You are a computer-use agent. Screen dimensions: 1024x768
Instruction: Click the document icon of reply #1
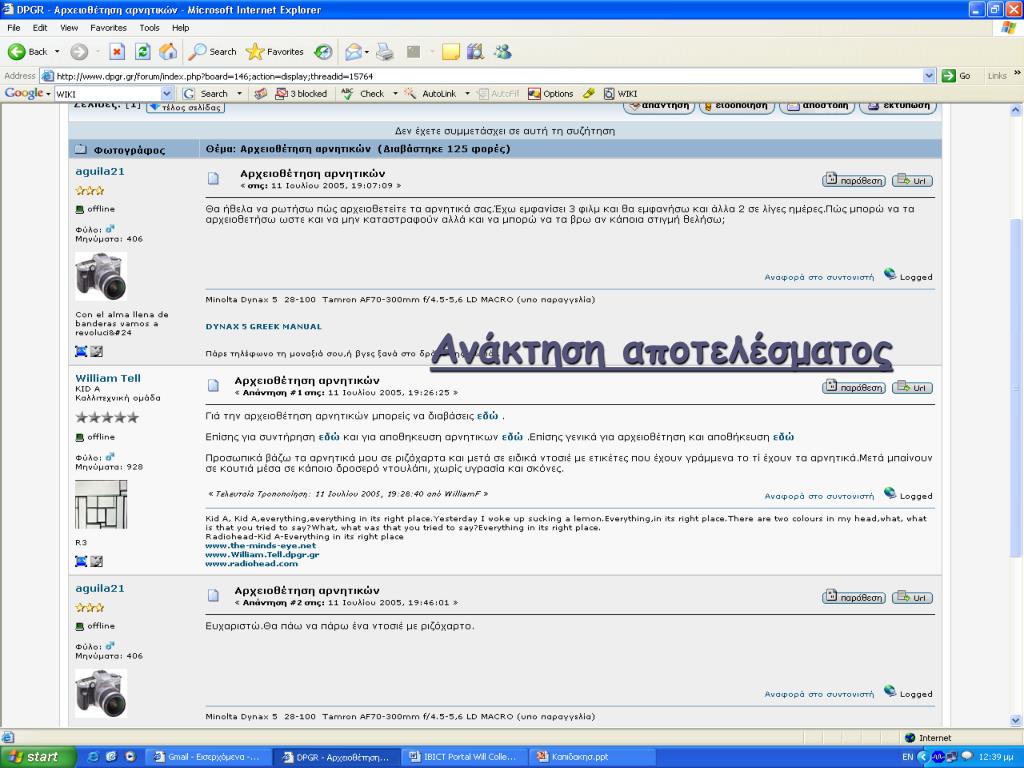click(x=214, y=385)
